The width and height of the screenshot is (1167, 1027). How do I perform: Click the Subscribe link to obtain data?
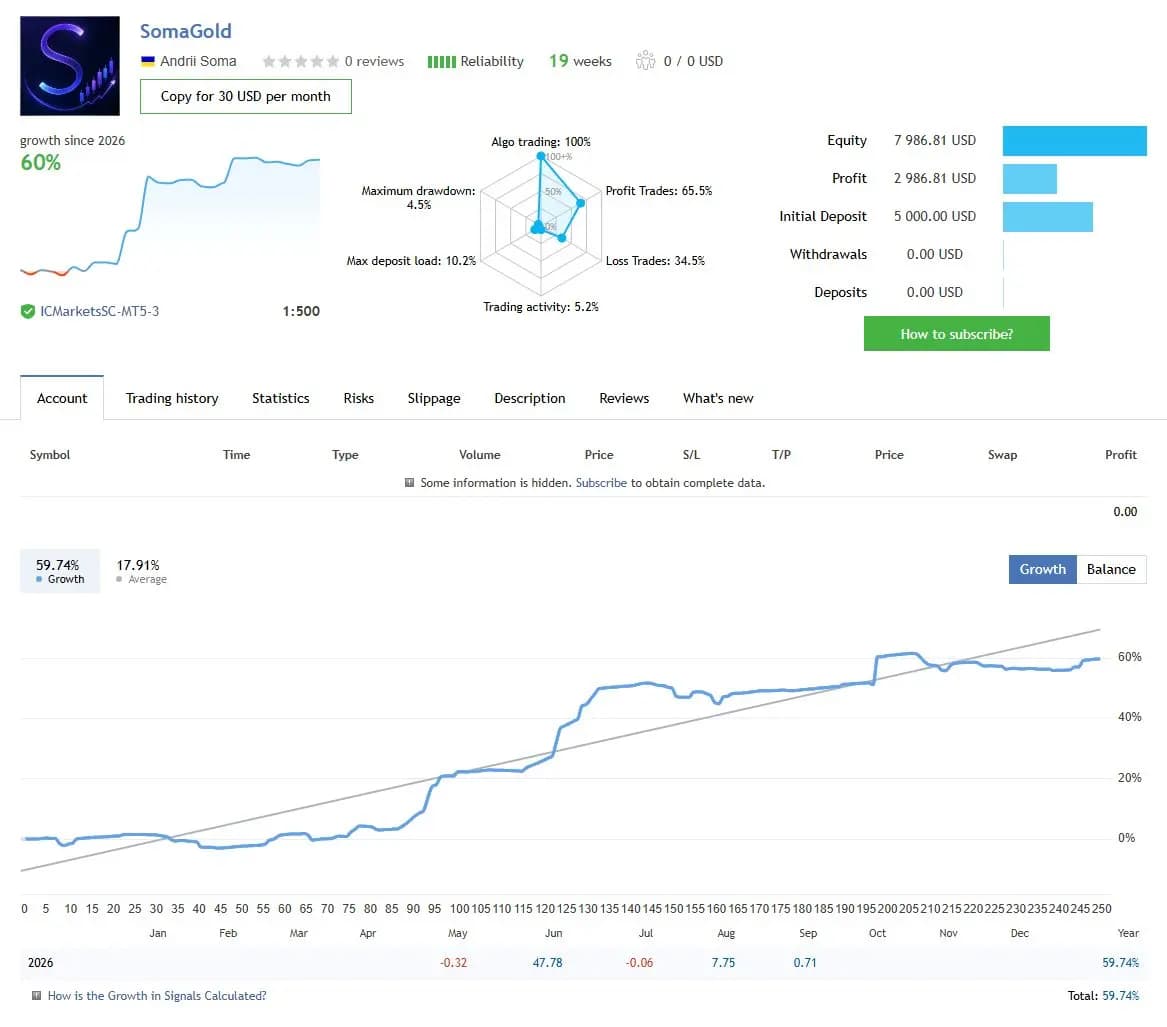tap(601, 483)
